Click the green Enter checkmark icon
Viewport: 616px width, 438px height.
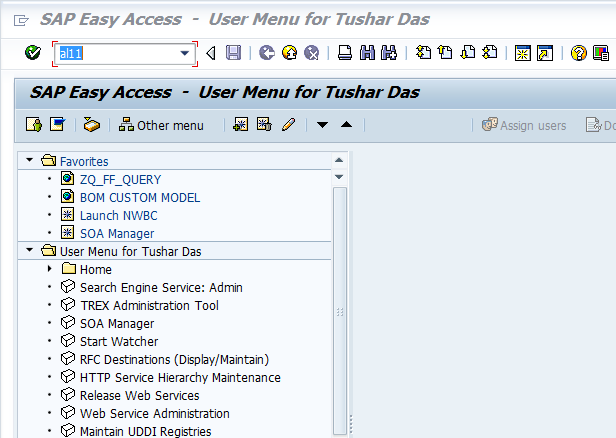33,53
